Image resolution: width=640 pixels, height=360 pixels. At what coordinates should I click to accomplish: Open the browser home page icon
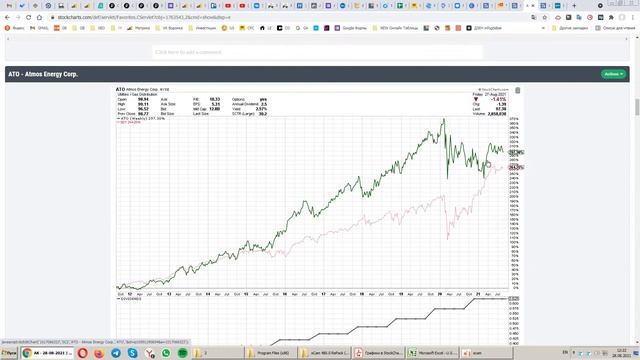click(x=39, y=18)
